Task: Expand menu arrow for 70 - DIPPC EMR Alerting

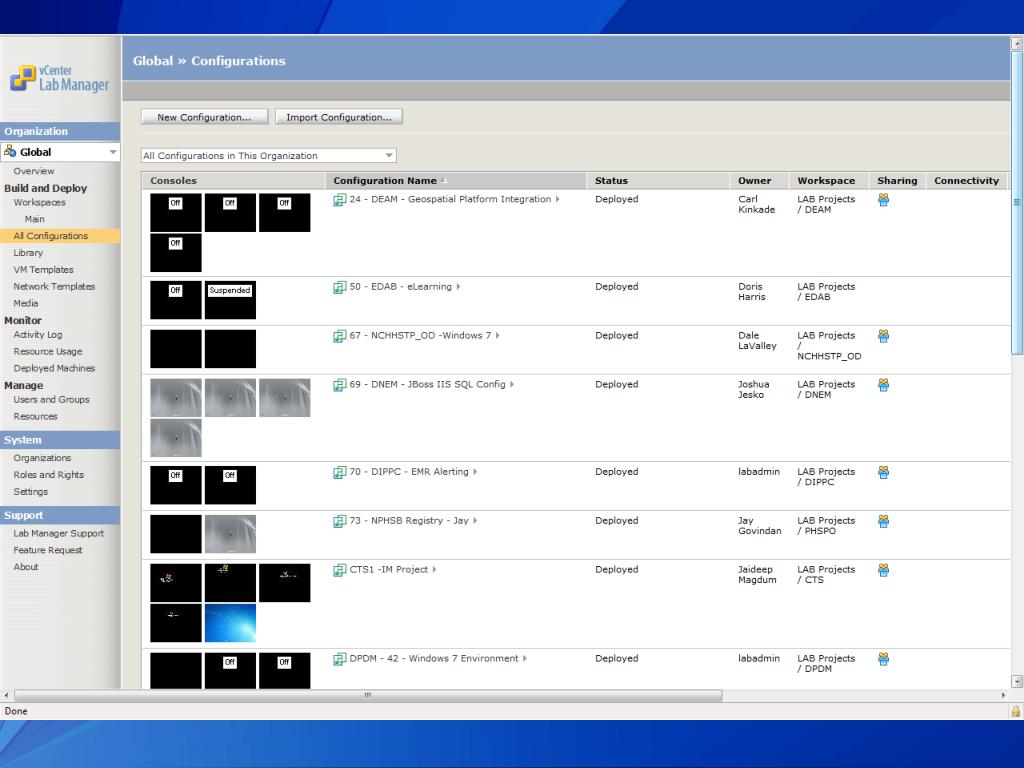Action: (475, 472)
